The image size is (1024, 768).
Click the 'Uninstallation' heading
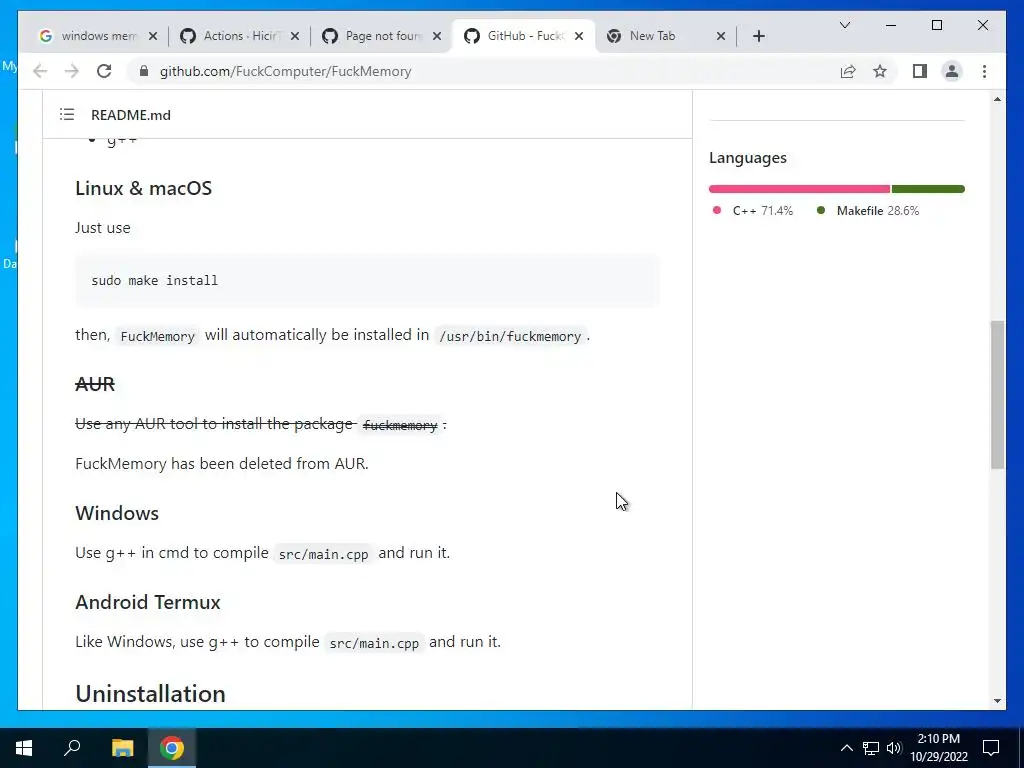150,694
